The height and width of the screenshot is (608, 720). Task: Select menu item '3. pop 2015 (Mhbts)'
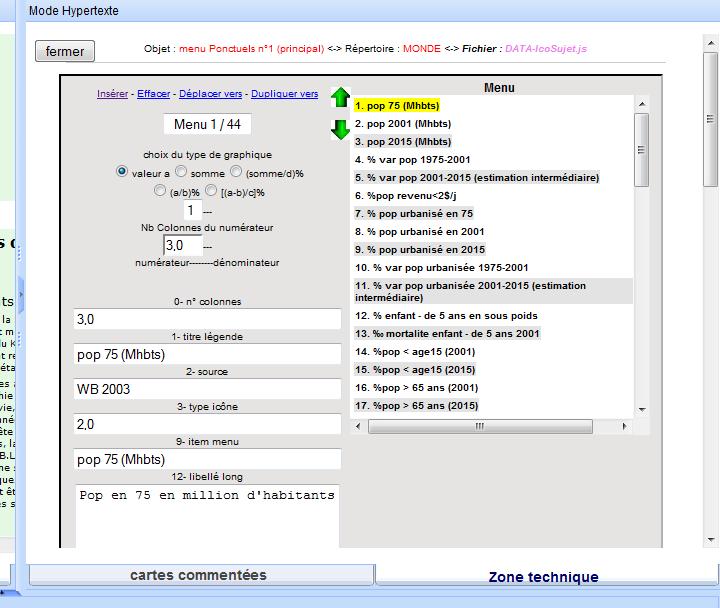coord(403,141)
